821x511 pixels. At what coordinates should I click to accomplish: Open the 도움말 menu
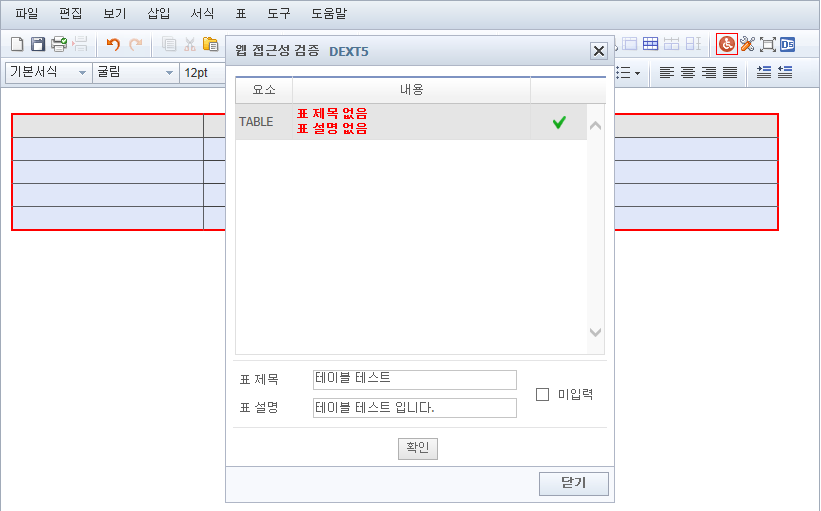(329, 13)
